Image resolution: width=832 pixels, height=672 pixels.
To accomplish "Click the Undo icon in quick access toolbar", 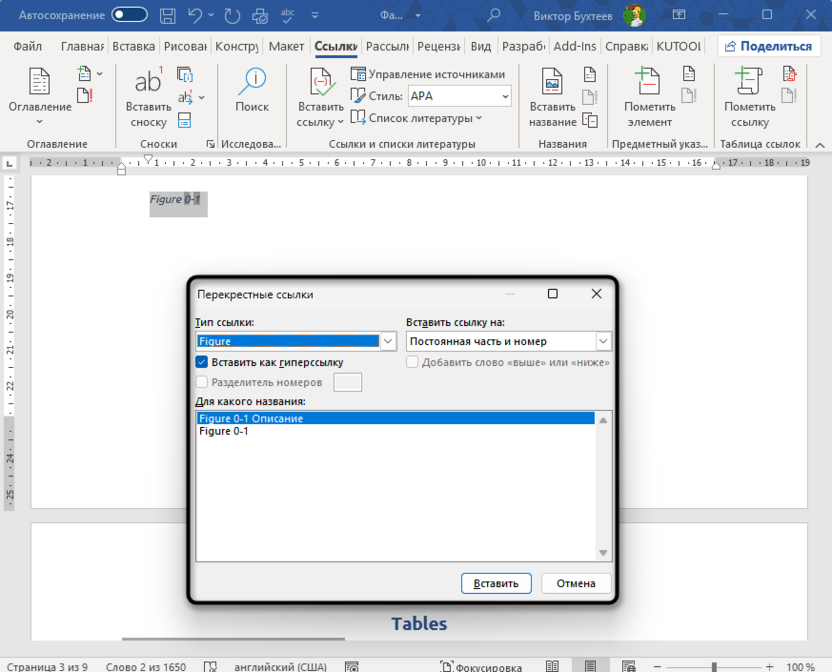I will [x=194, y=15].
